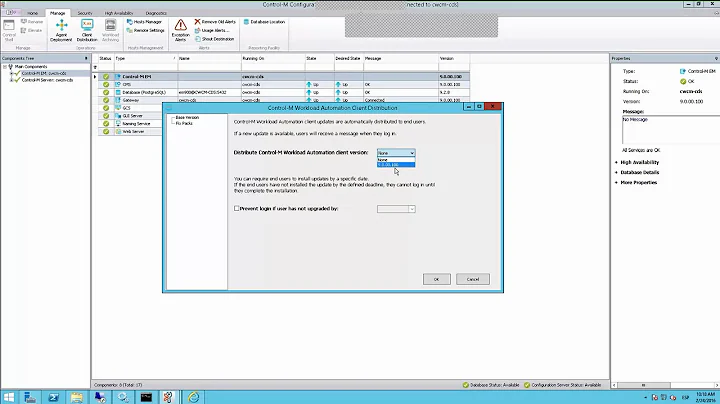Click the properties Message text box
The height and width of the screenshot is (404, 720).
[670, 129]
